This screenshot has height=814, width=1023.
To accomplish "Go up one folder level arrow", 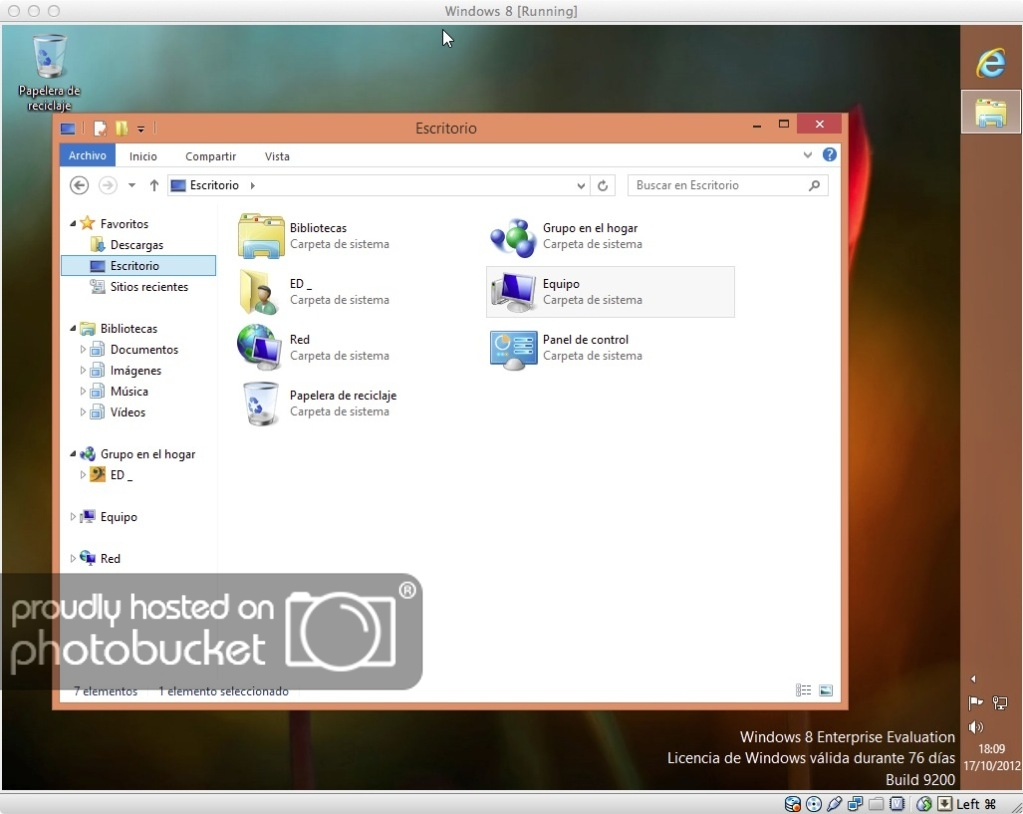I will coord(154,186).
